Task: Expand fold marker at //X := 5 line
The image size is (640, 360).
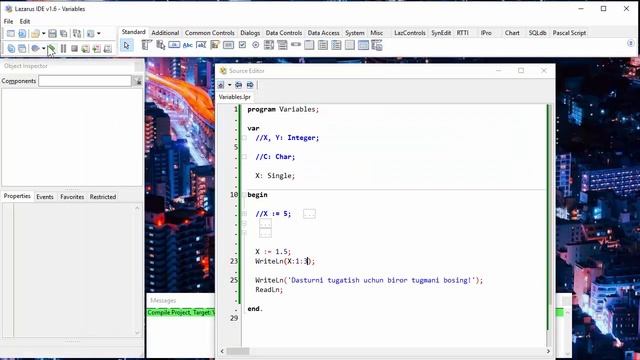Action: click(244, 214)
